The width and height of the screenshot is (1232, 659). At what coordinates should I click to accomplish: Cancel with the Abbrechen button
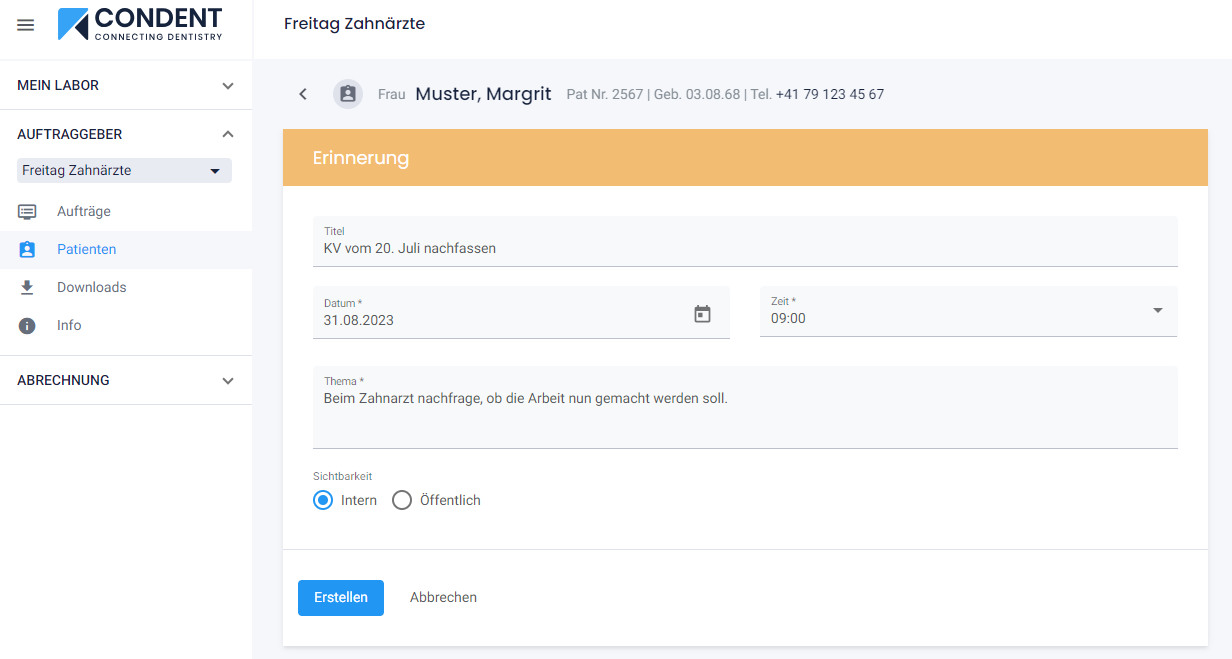tap(443, 597)
